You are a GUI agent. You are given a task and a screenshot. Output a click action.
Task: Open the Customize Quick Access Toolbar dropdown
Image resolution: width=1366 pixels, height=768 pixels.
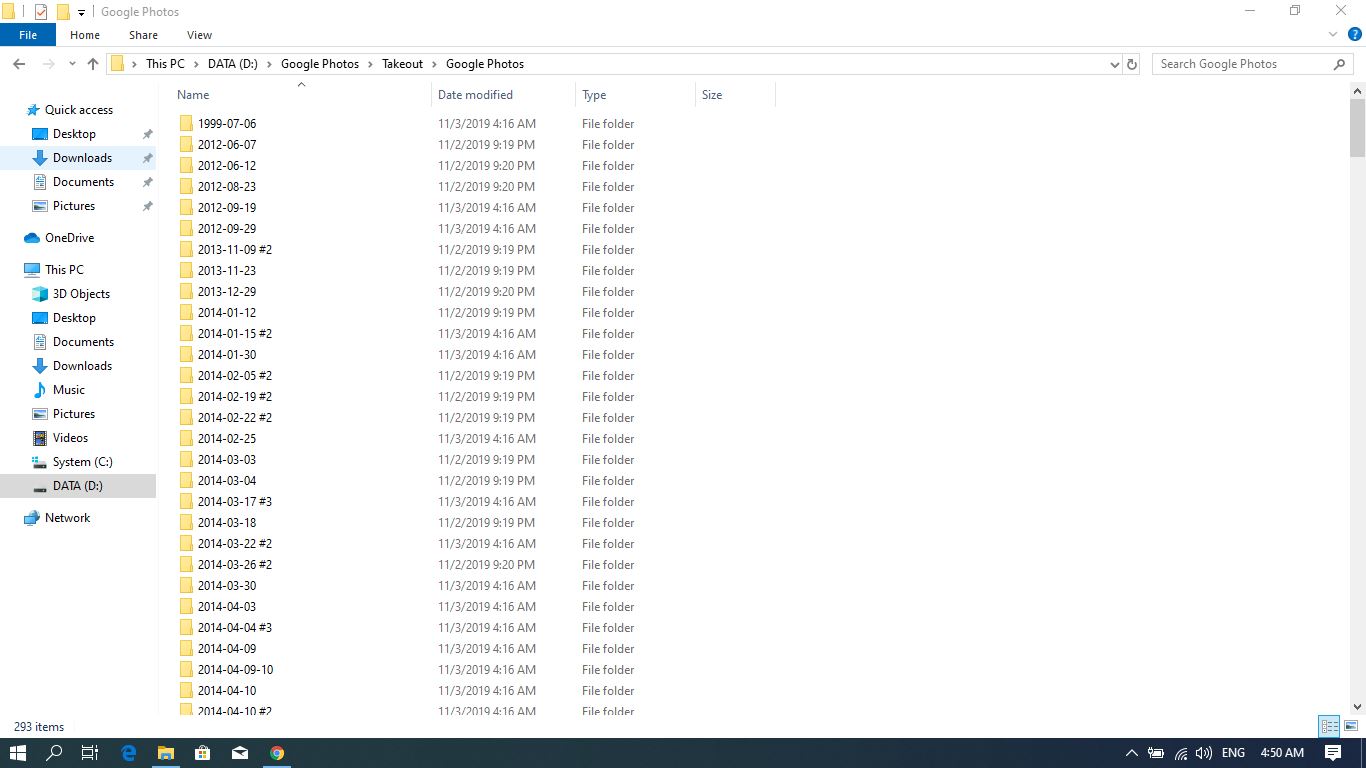pyautogui.click(x=82, y=12)
